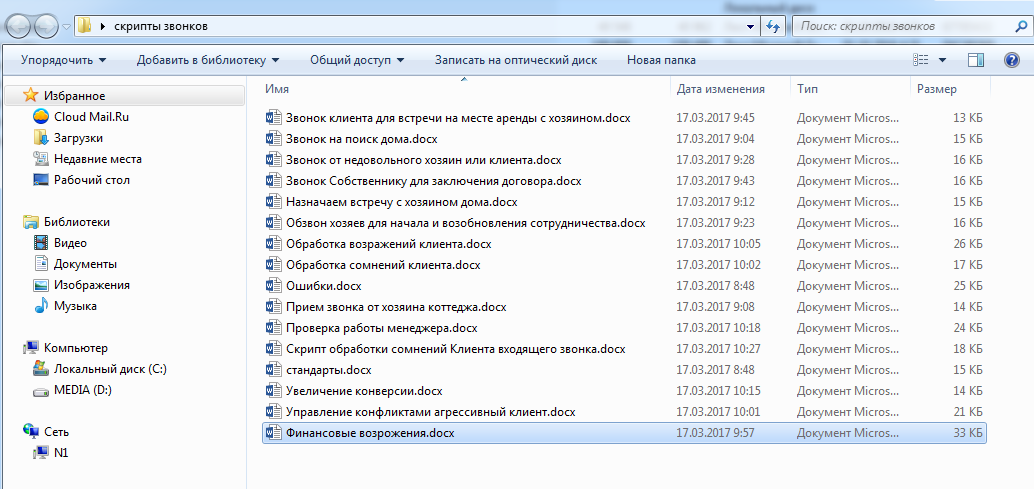Open "Рабочий стол" in the navigation pane
This screenshot has height=489, width=1034.
[x=92, y=180]
